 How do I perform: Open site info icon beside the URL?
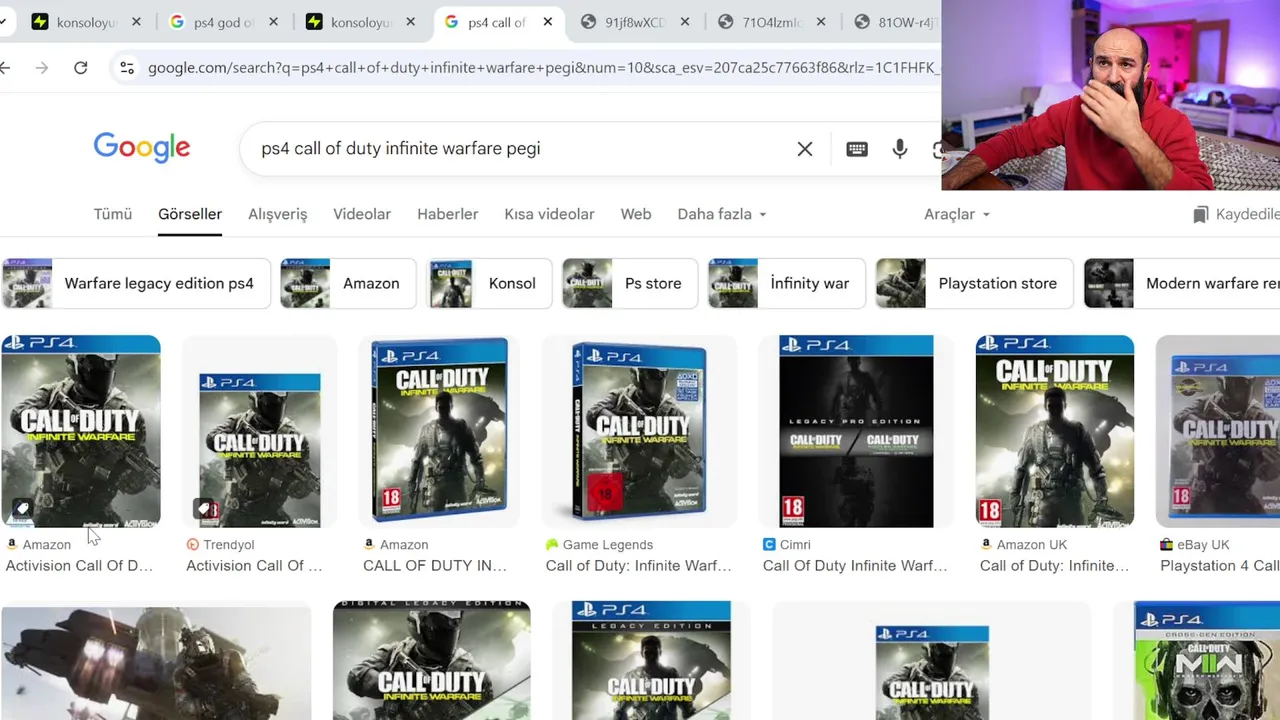pos(127,68)
